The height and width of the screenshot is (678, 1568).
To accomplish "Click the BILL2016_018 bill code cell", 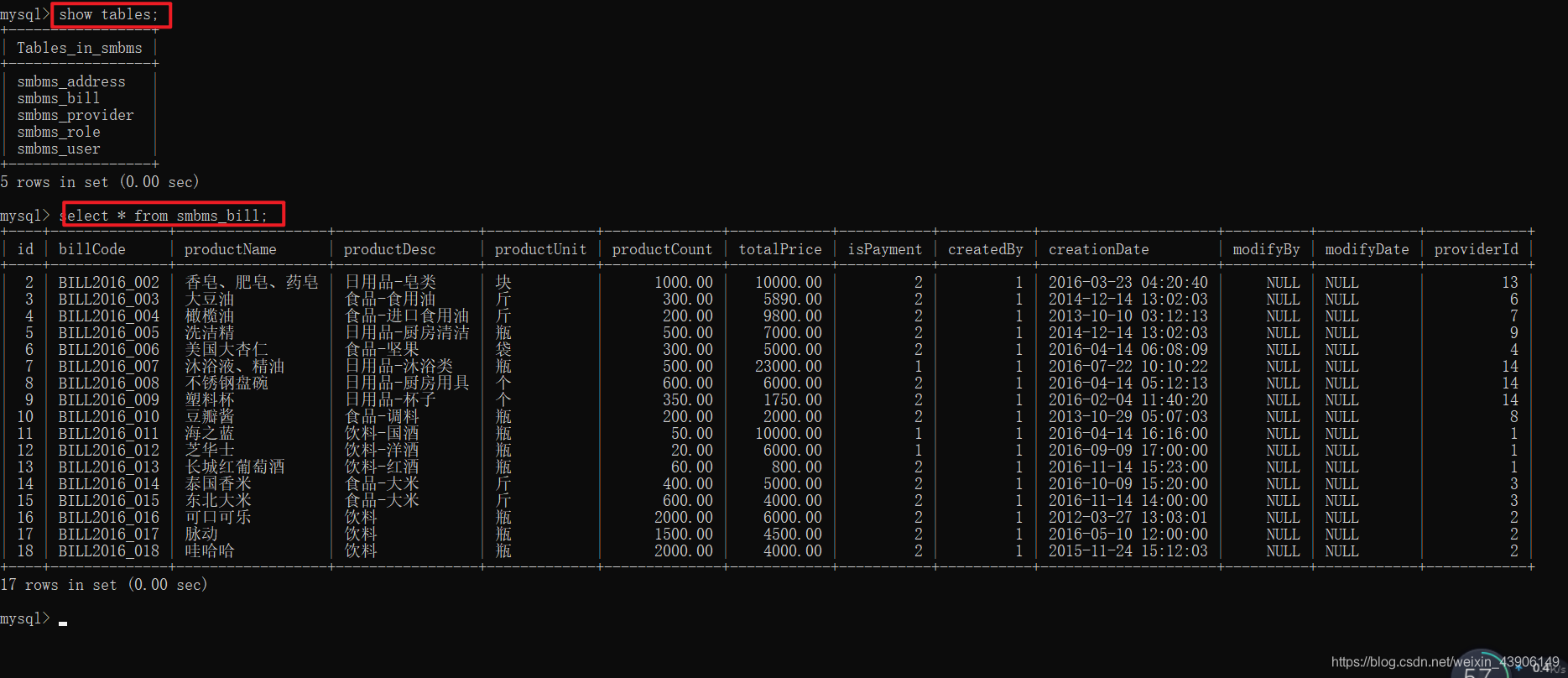I will [x=109, y=551].
